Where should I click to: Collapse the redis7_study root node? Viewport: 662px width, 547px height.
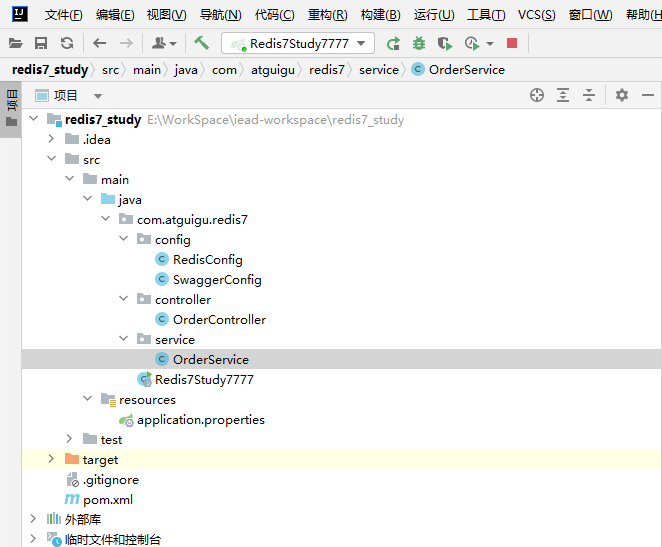click(33, 119)
